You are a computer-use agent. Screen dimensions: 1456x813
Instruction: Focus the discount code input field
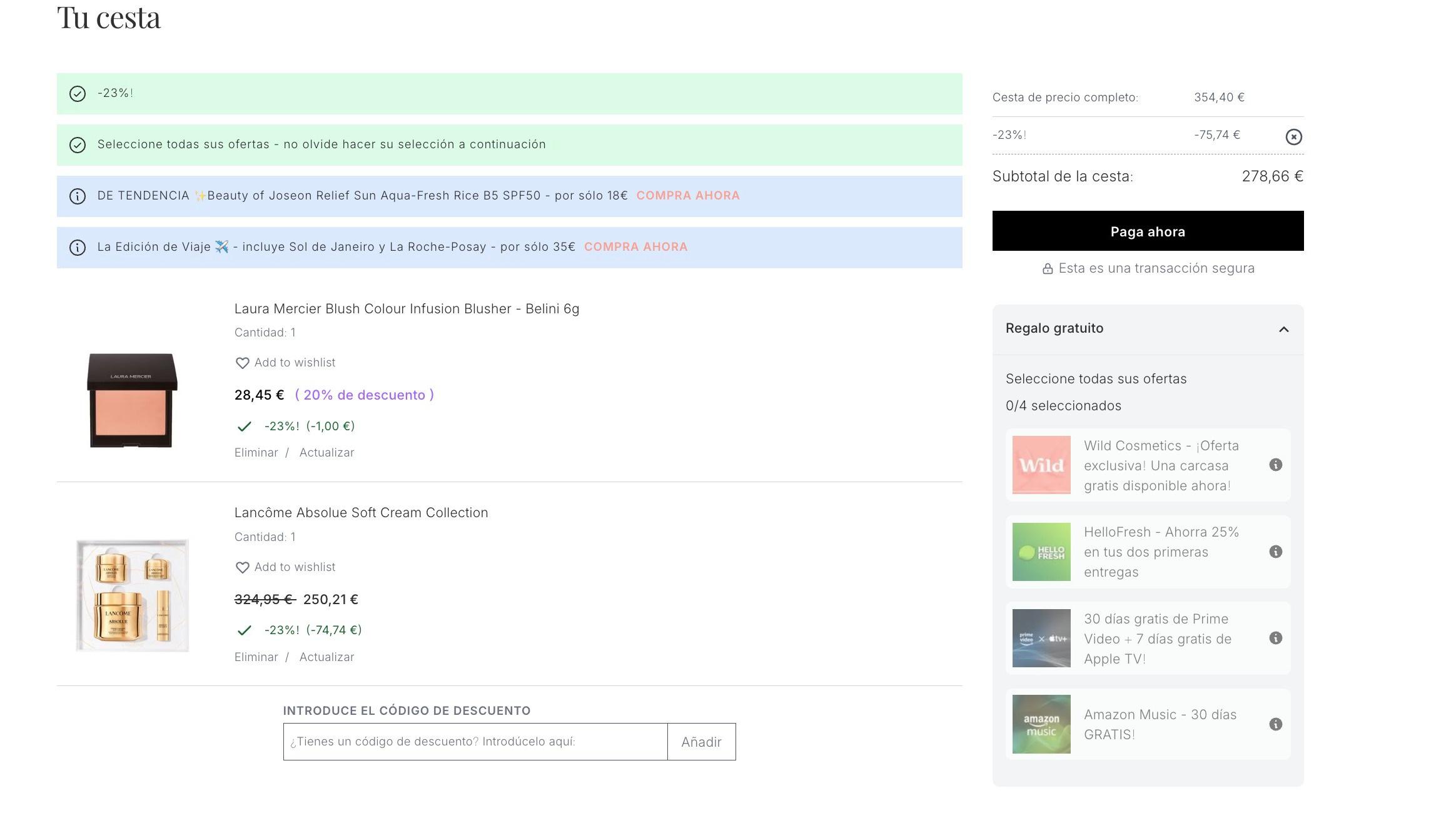click(475, 742)
